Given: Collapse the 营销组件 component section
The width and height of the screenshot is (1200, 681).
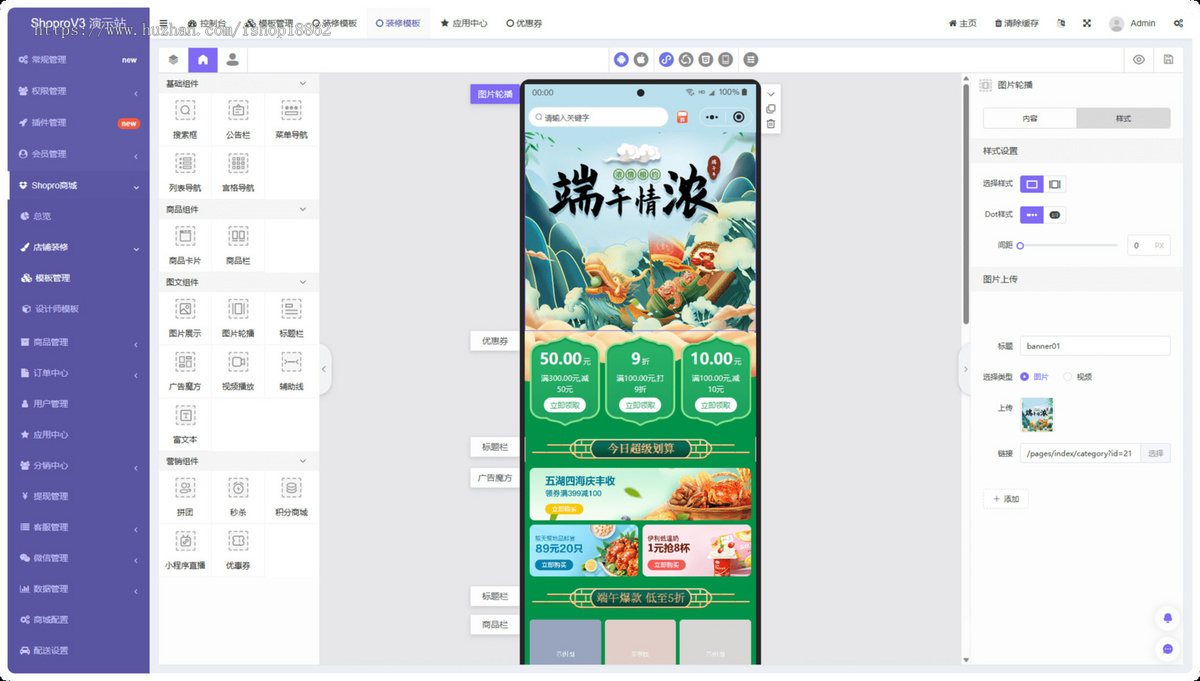Looking at the screenshot, I should tap(304, 460).
